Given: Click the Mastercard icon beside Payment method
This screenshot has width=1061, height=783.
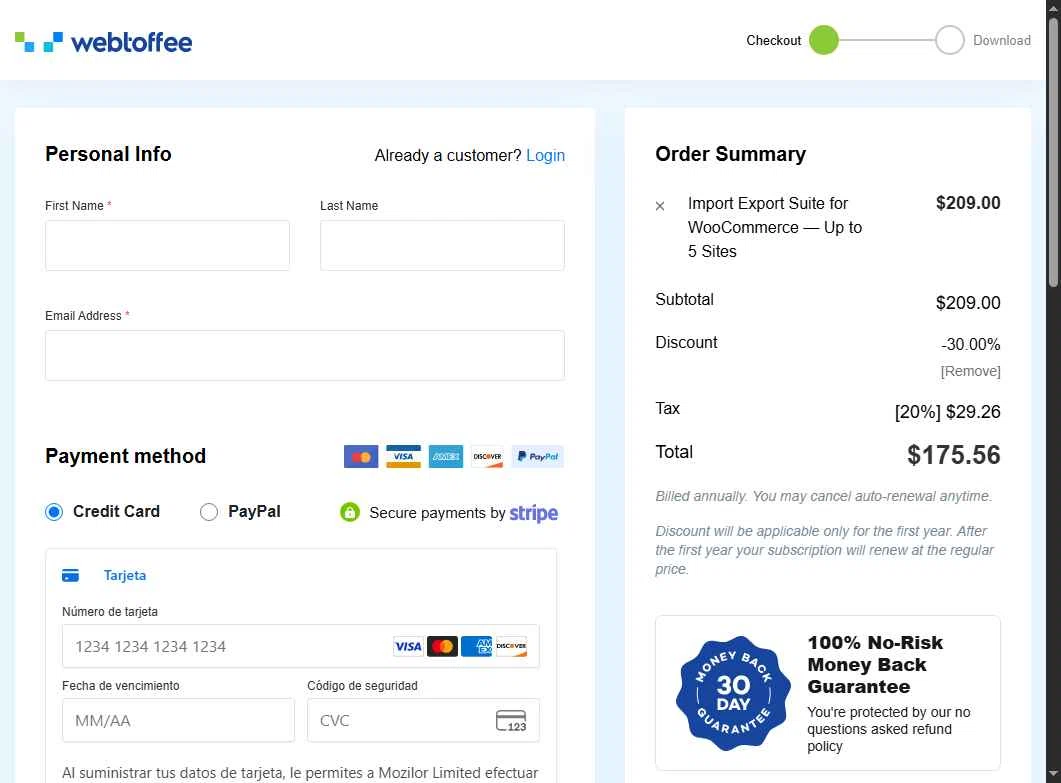Looking at the screenshot, I should pyautogui.click(x=361, y=457).
